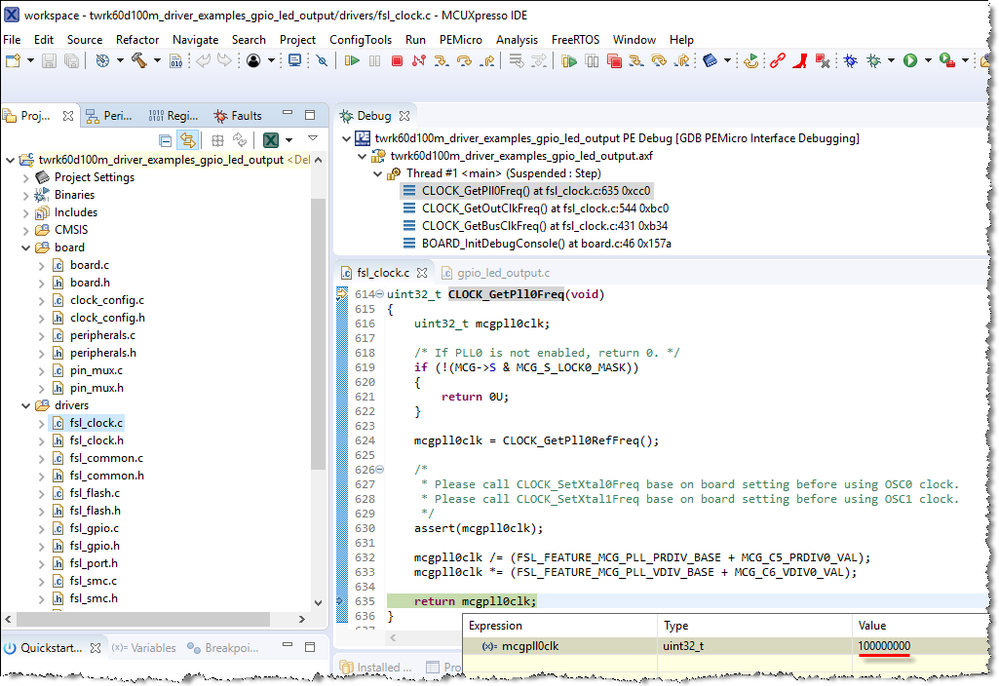Collapse all in the Project Explorer toolbar
The image size is (999, 686).
click(165, 140)
